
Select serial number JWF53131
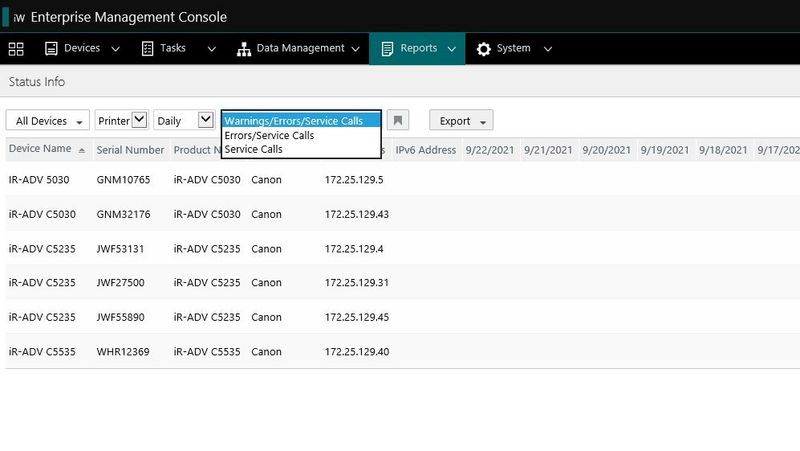click(x=120, y=249)
